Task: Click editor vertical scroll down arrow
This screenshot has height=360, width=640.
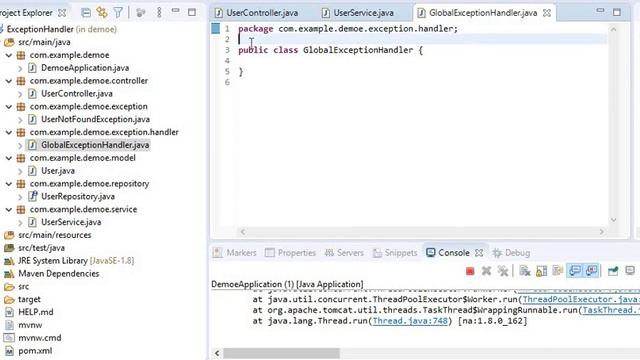Action: click(x=613, y=220)
